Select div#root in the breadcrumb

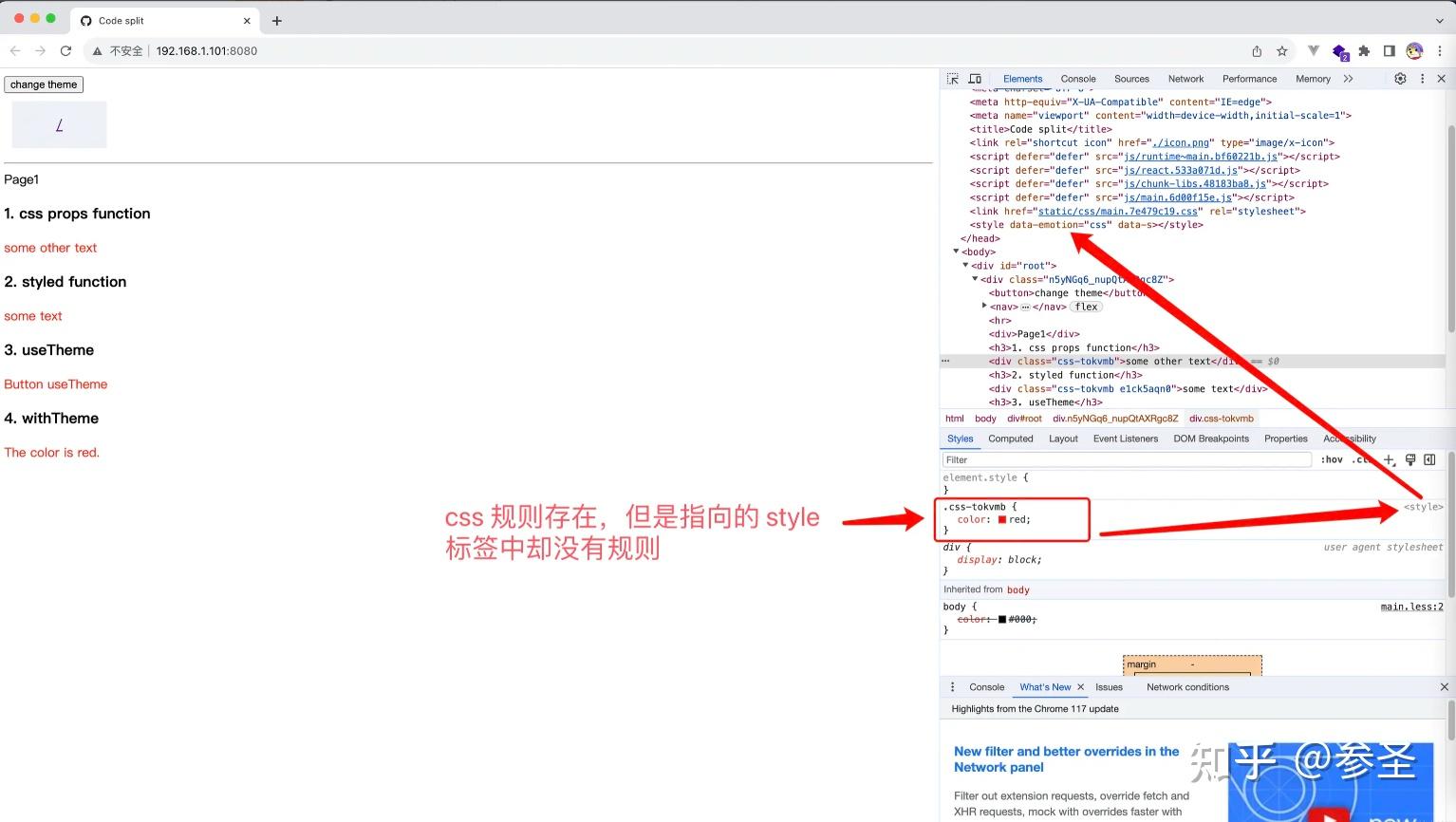(x=1024, y=419)
